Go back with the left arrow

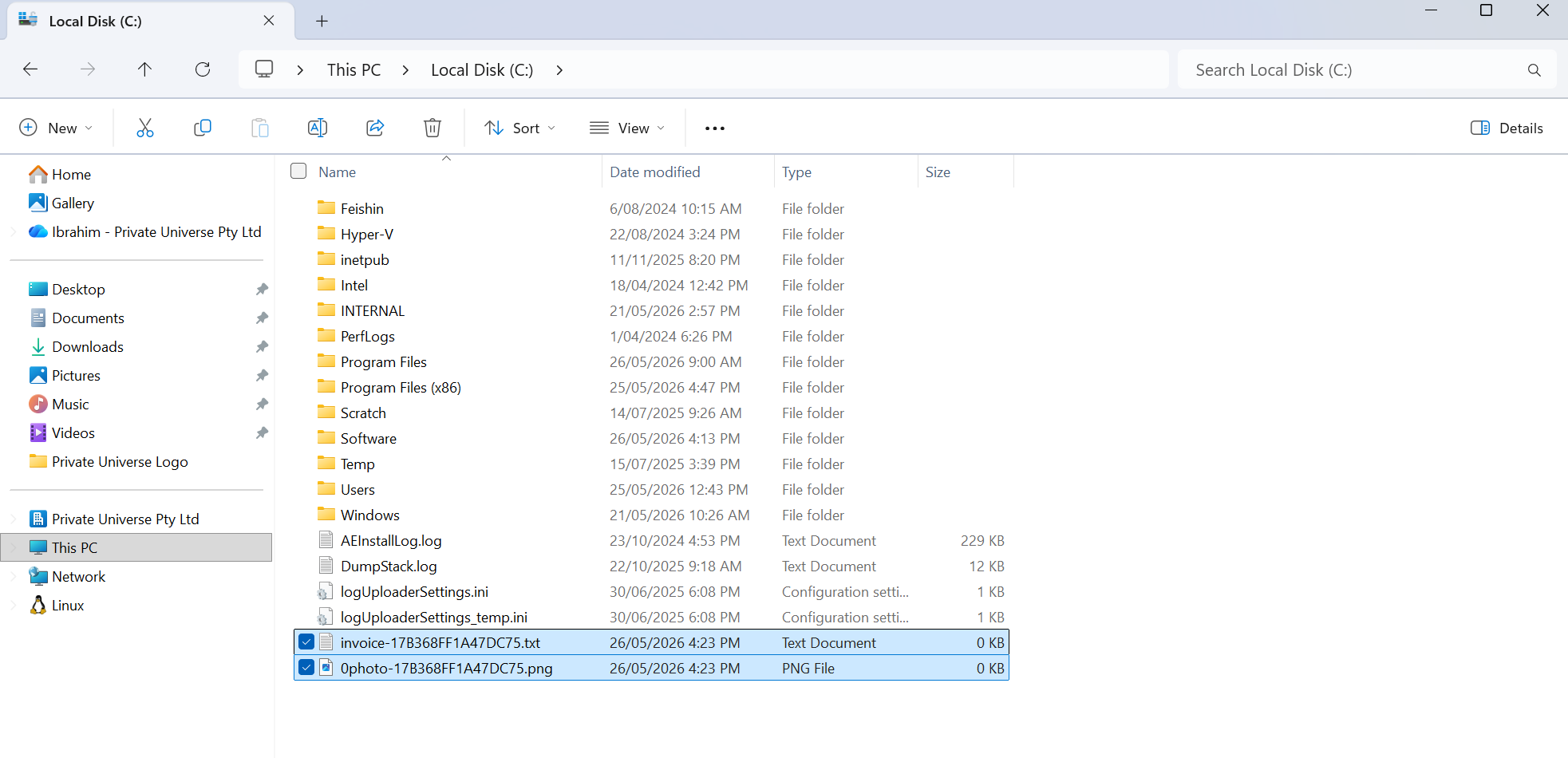pos(30,69)
